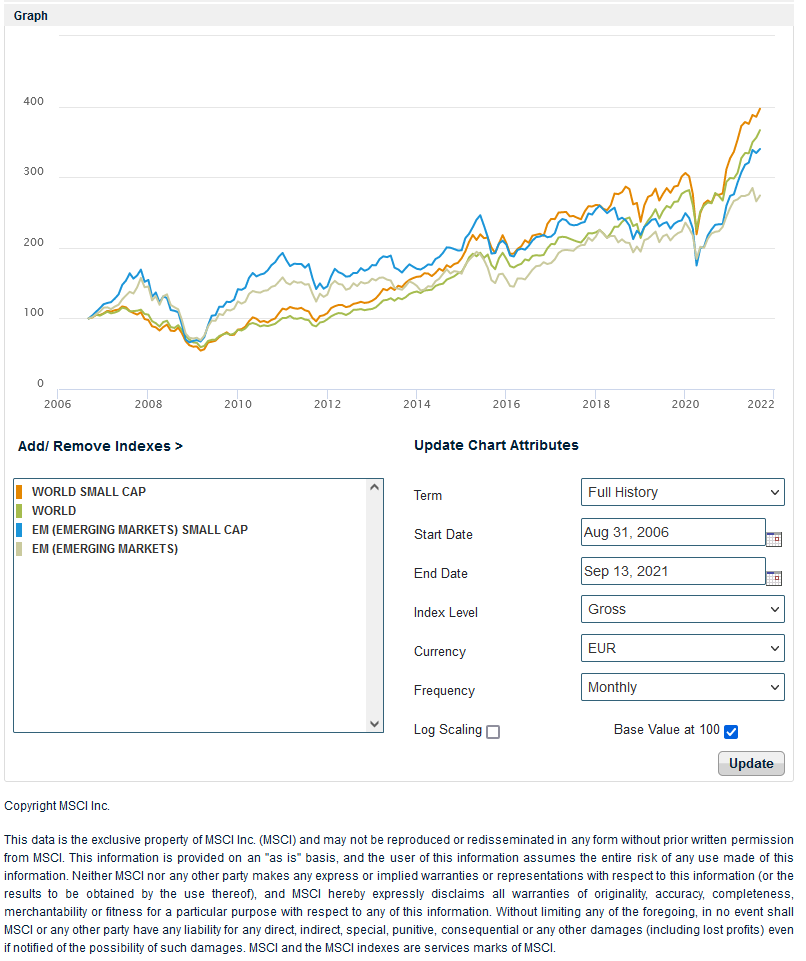Enable the Log Scaling checkbox
The image size is (806, 961).
pyautogui.click(x=493, y=732)
